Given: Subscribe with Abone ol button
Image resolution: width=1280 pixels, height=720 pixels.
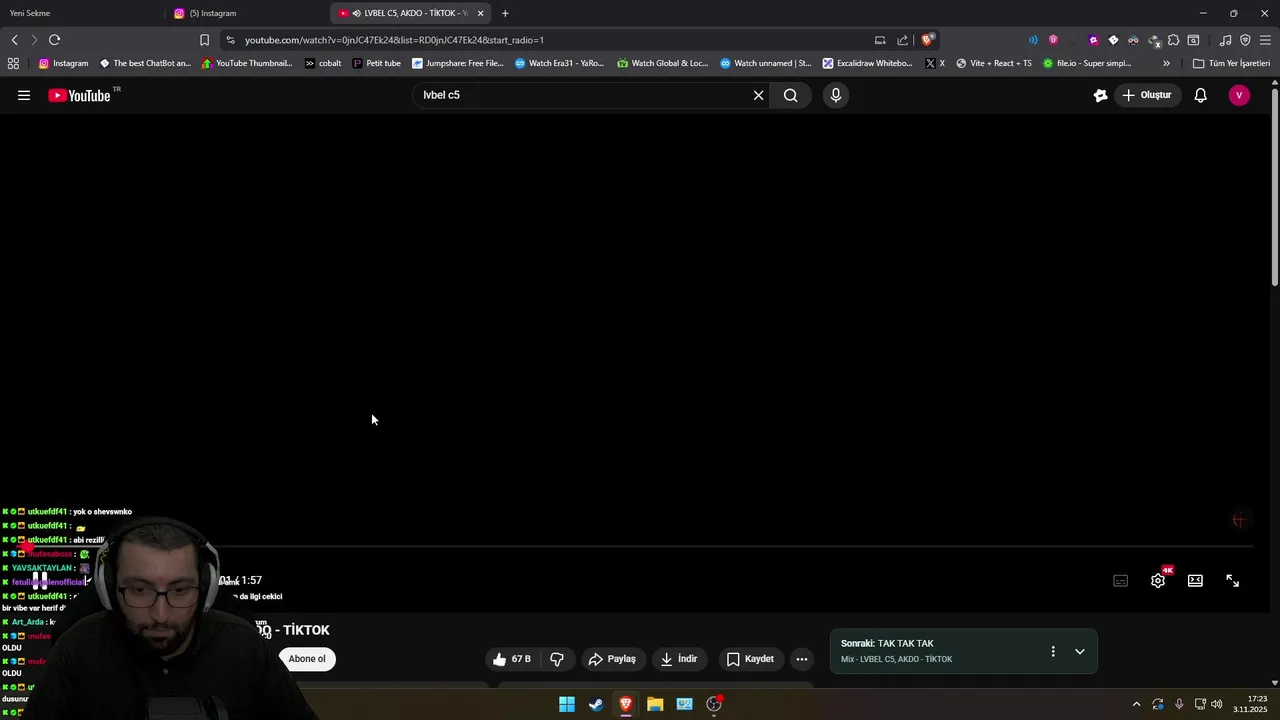Looking at the screenshot, I should pyautogui.click(x=307, y=659).
